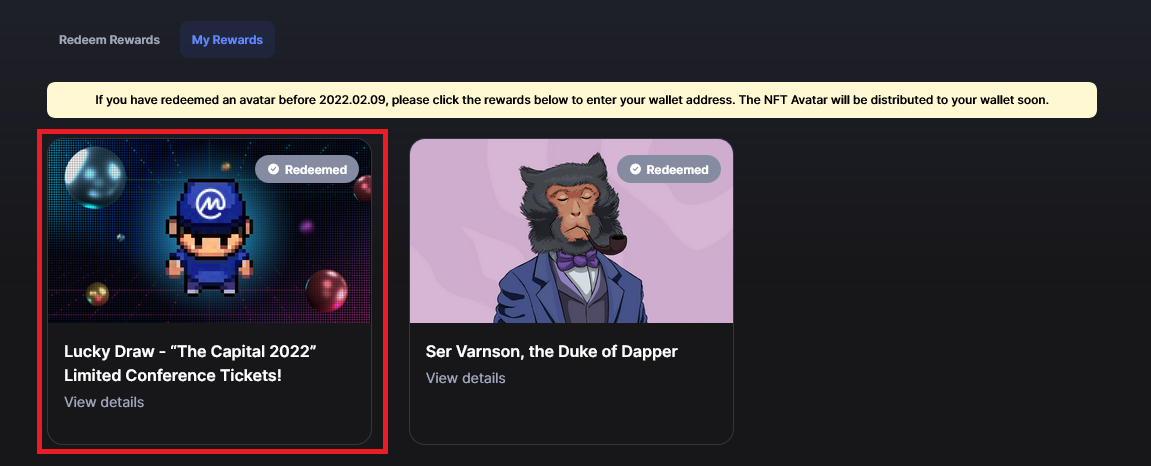The width and height of the screenshot is (1151, 466).
Task: Click the Redeemed badge on Lucky Draw card
Action: [x=307, y=170]
